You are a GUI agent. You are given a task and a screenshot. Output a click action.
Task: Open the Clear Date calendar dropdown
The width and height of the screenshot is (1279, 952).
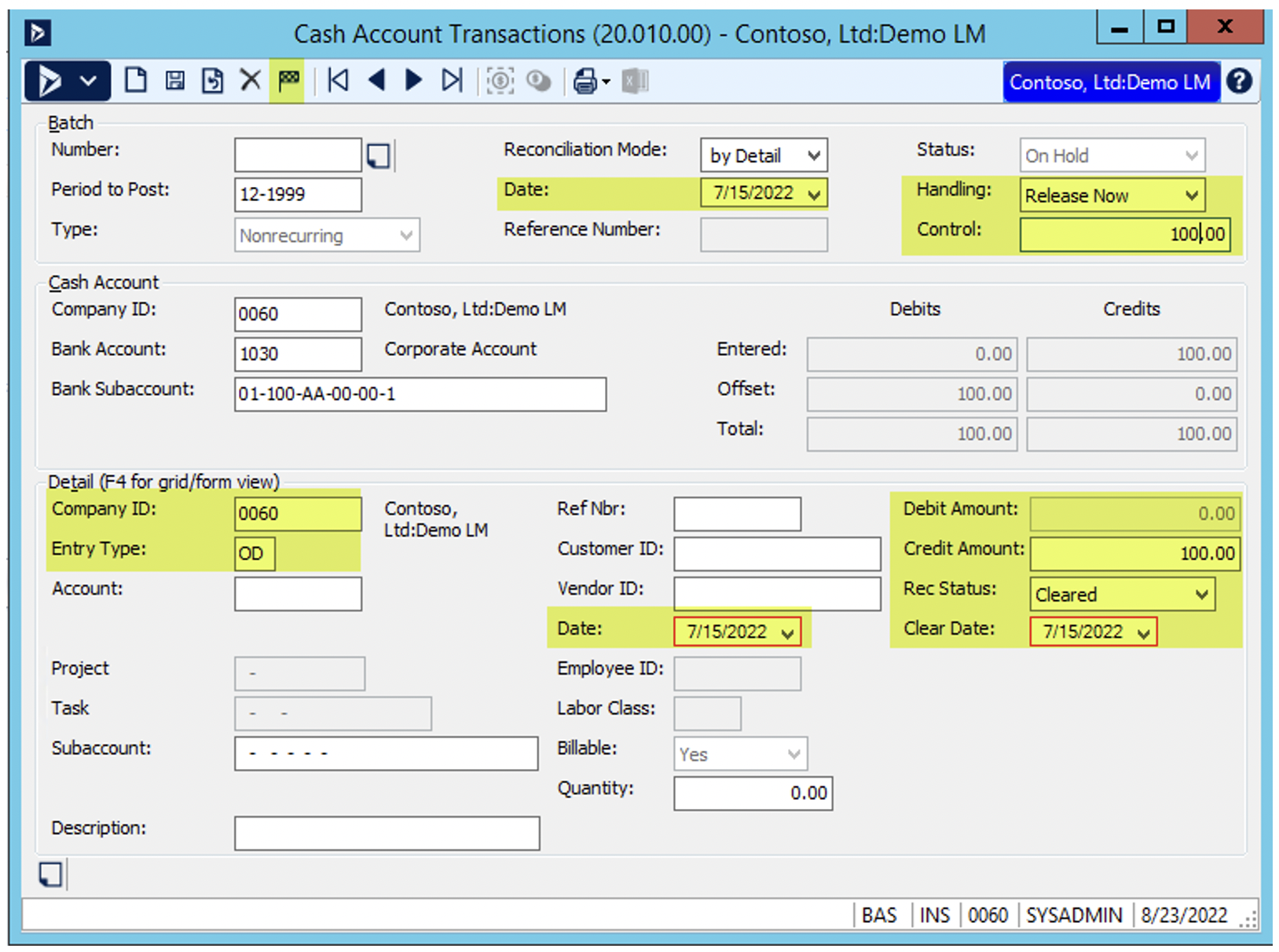coord(1144,632)
